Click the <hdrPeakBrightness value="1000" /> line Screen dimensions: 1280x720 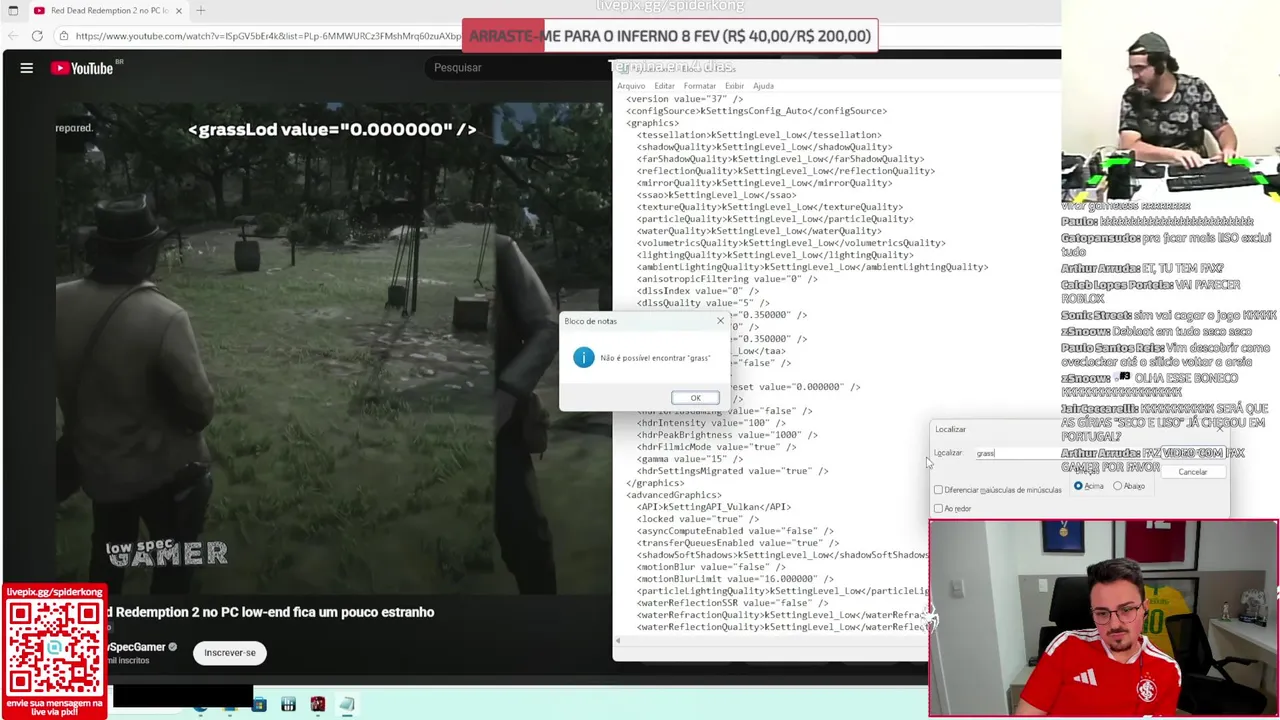(727, 435)
